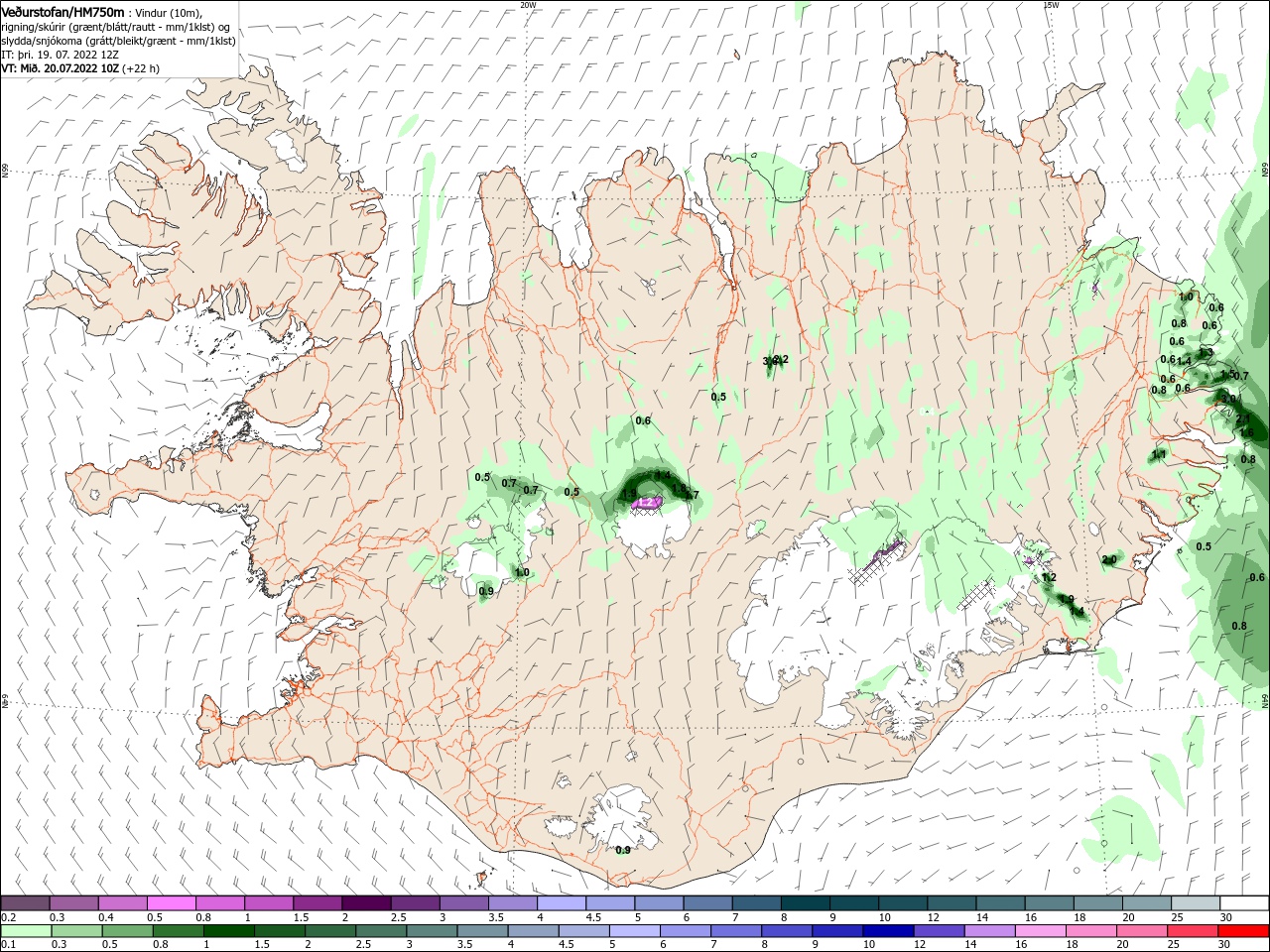Pick the white snow swatch after 30
The width and height of the screenshot is (1270, 952).
[1244, 903]
